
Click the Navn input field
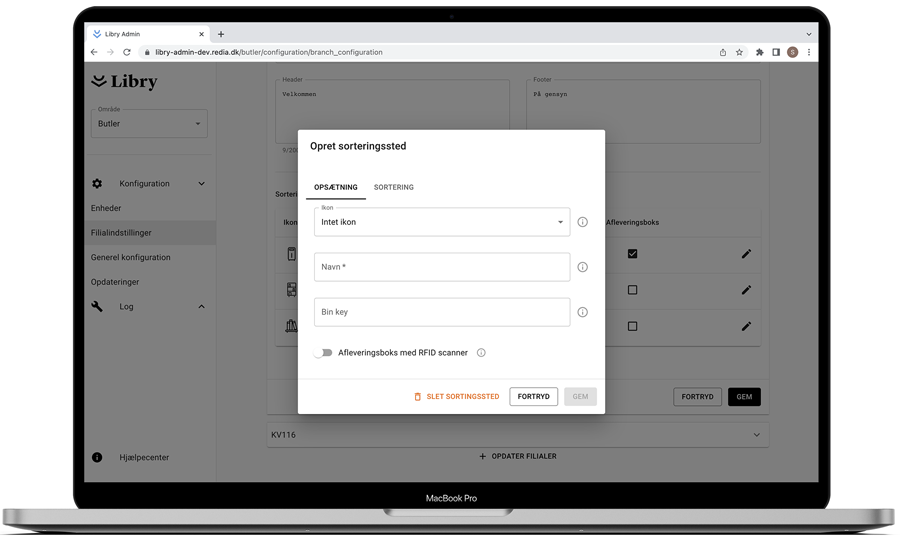(441, 267)
